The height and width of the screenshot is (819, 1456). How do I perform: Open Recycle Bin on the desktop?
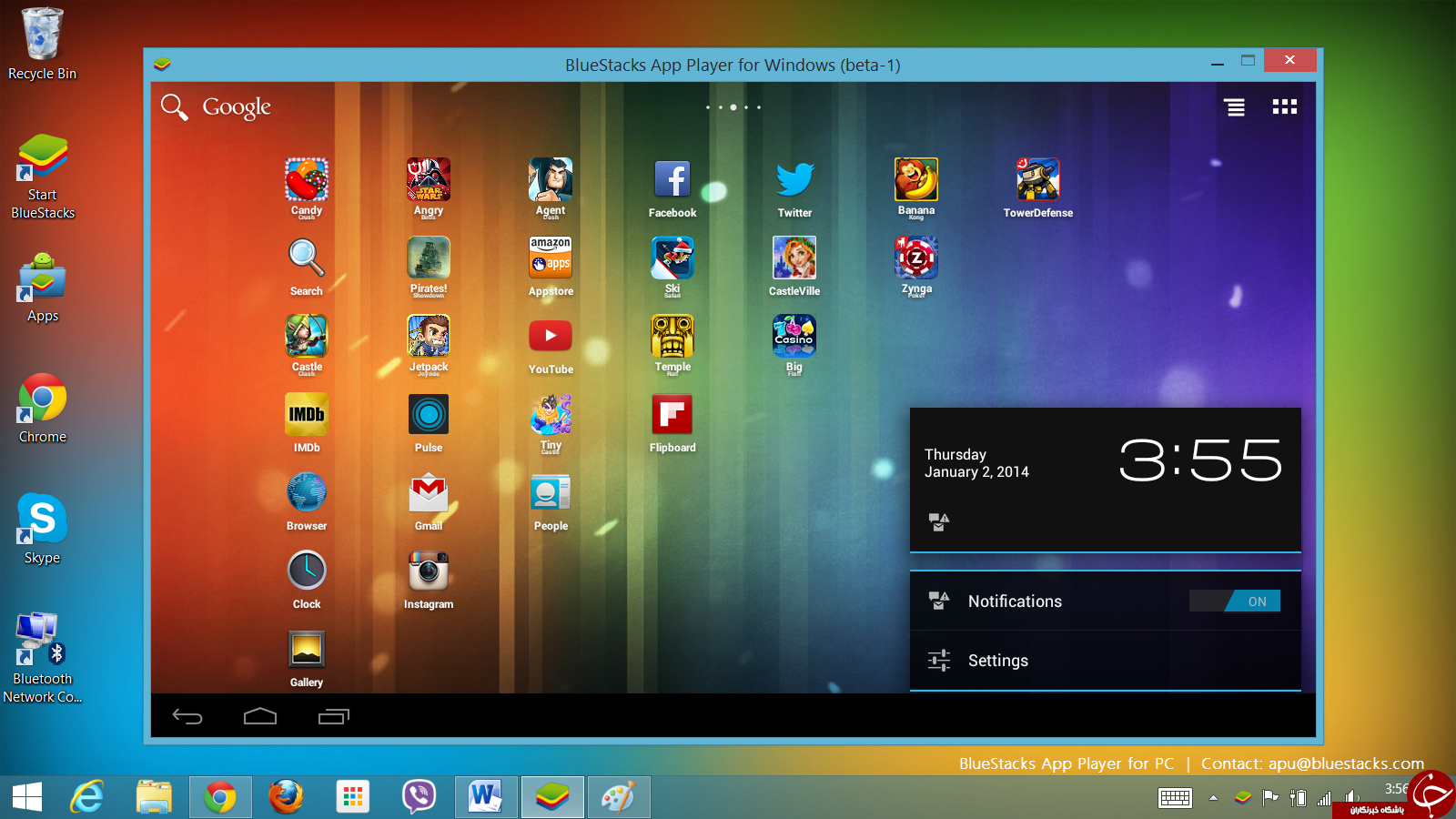[x=42, y=44]
